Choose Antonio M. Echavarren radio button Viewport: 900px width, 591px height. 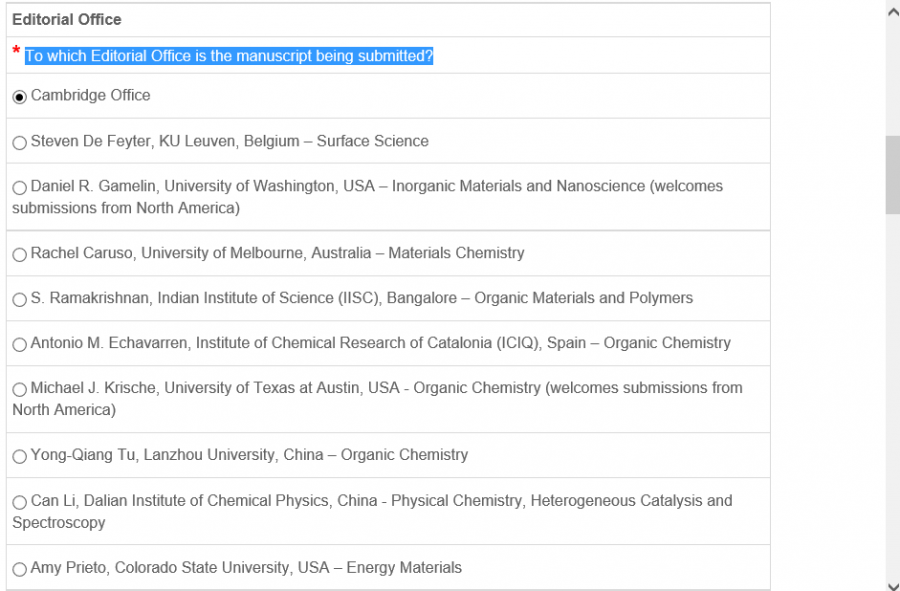coord(19,345)
